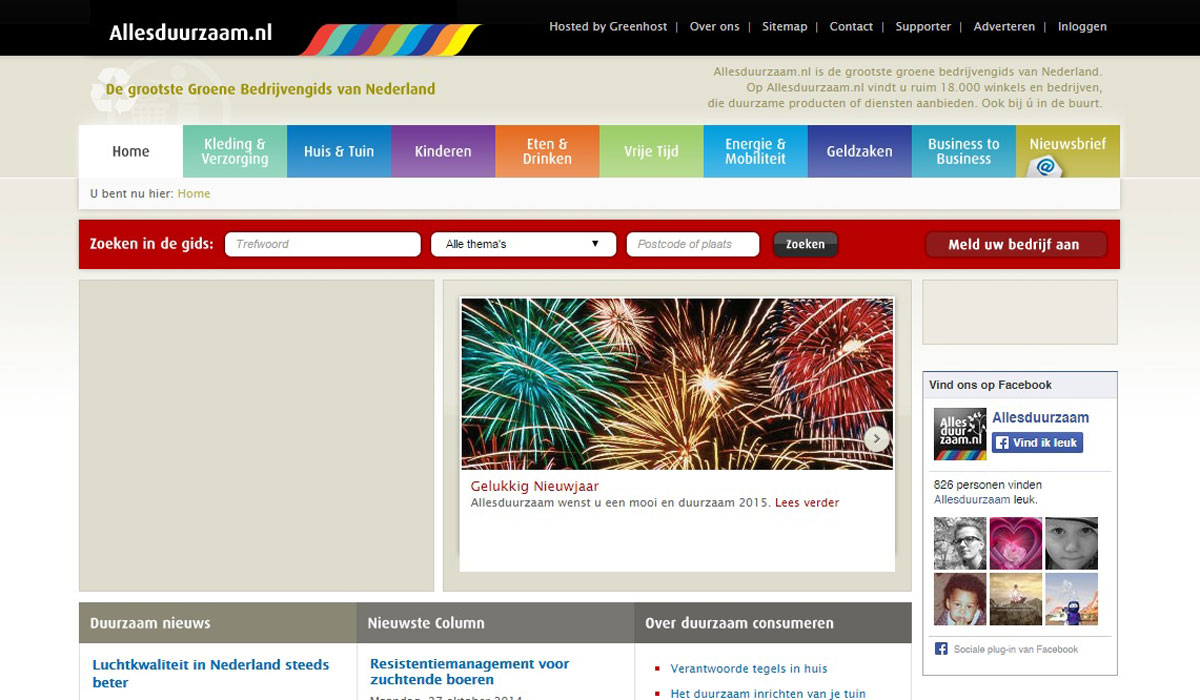This screenshot has height=700, width=1200.
Task: Open the Gelukkig Nieuwjaar headline
Action: click(x=535, y=487)
